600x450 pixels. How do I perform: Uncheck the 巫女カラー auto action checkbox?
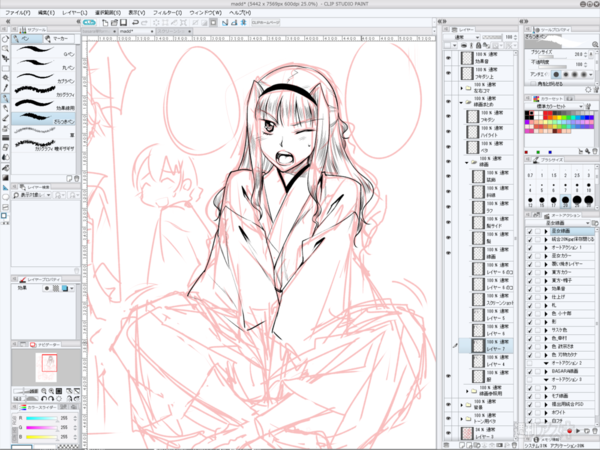pyautogui.click(x=530, y=256)
